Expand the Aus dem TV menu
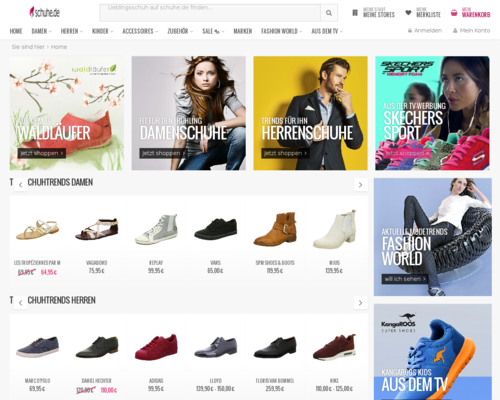This screenshot has width=500, height=400. pos(327,31)
